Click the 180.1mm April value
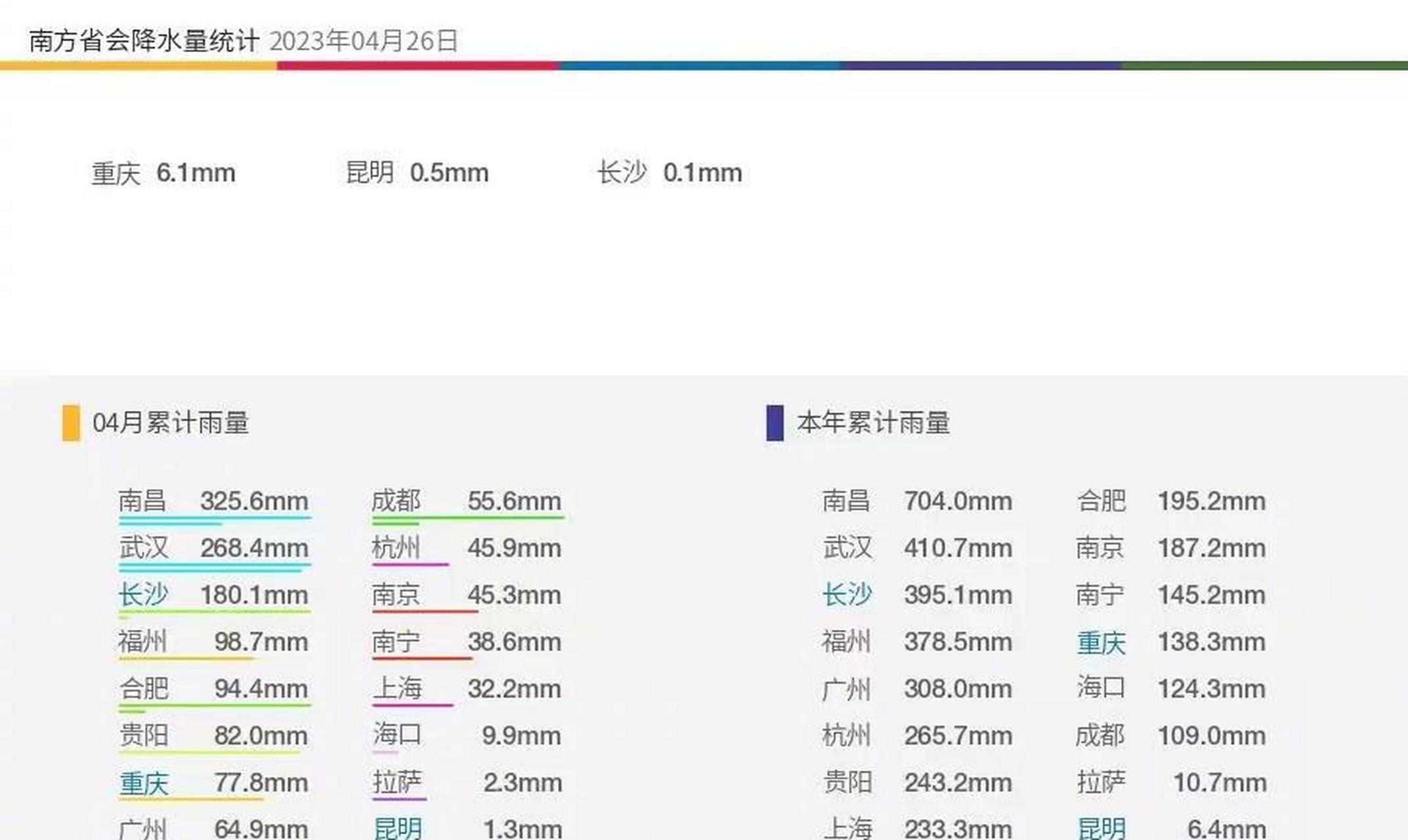Viewport: 1408px width, 840px height. click(x=254, y=595)
